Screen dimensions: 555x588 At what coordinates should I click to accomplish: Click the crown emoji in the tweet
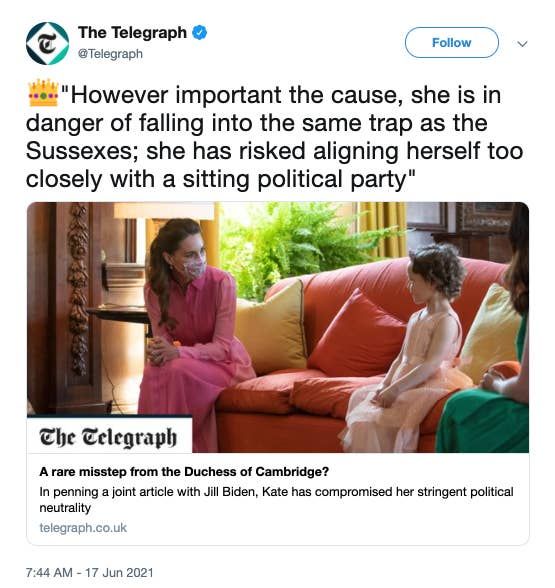point(44,93)
